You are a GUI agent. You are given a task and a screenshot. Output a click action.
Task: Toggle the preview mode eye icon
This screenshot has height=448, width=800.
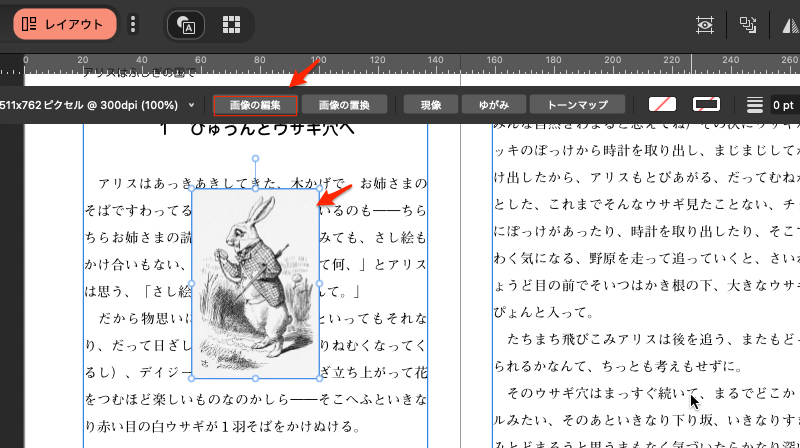706,25
